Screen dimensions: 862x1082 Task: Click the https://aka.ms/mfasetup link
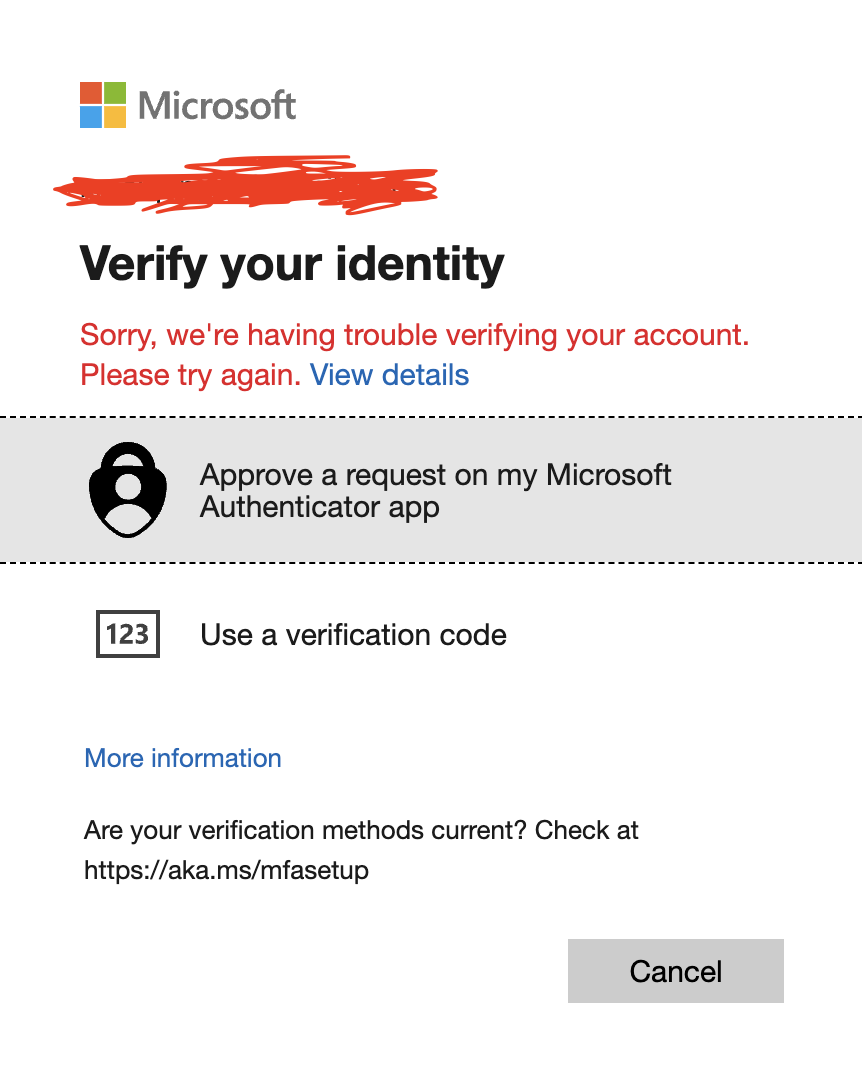pyautogui.click(x=227, y=870)
